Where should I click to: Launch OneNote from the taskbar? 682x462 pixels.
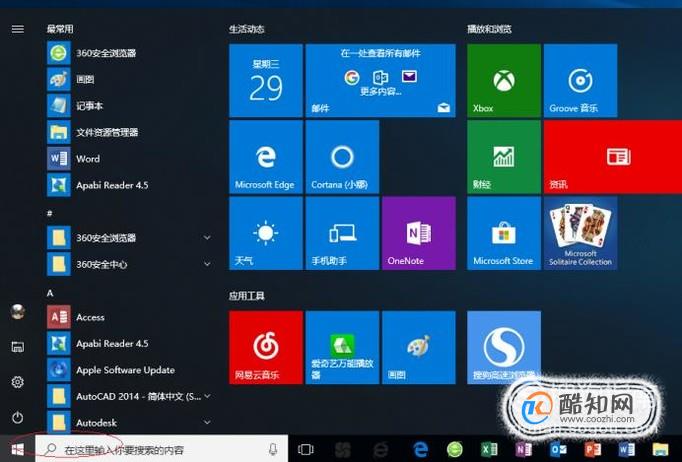[x=523, y=449]
